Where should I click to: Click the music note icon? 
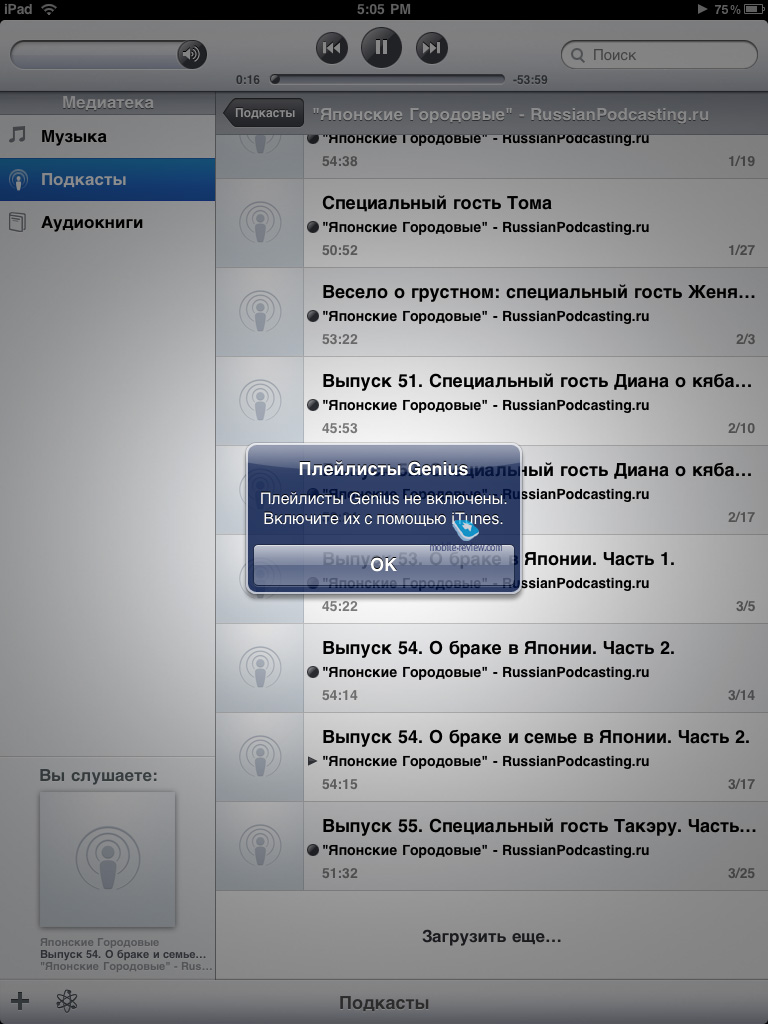click(18, 135)
